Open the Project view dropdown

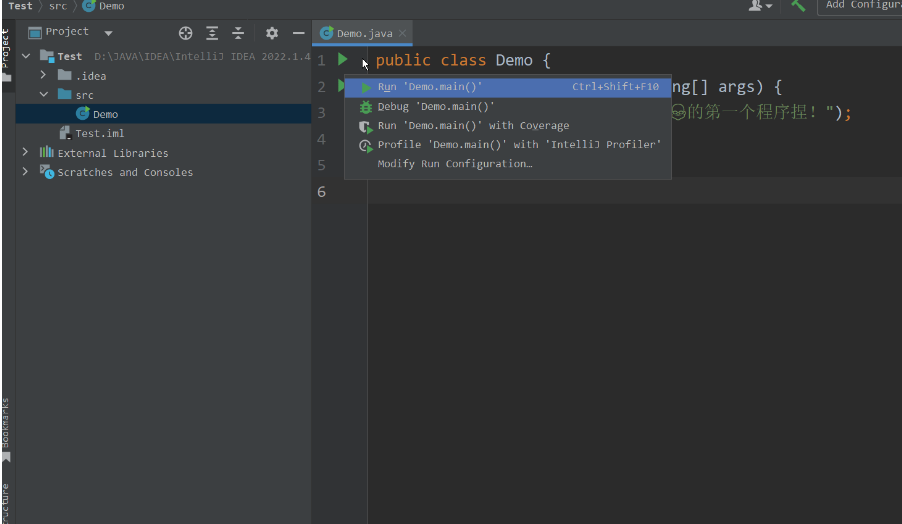(108, 33)
